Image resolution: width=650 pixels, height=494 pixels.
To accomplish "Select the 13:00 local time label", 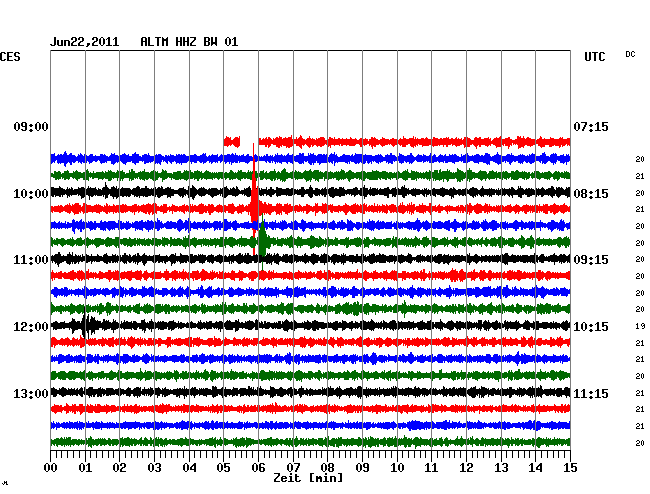I will pyautogui.click(x=31, y=393).
